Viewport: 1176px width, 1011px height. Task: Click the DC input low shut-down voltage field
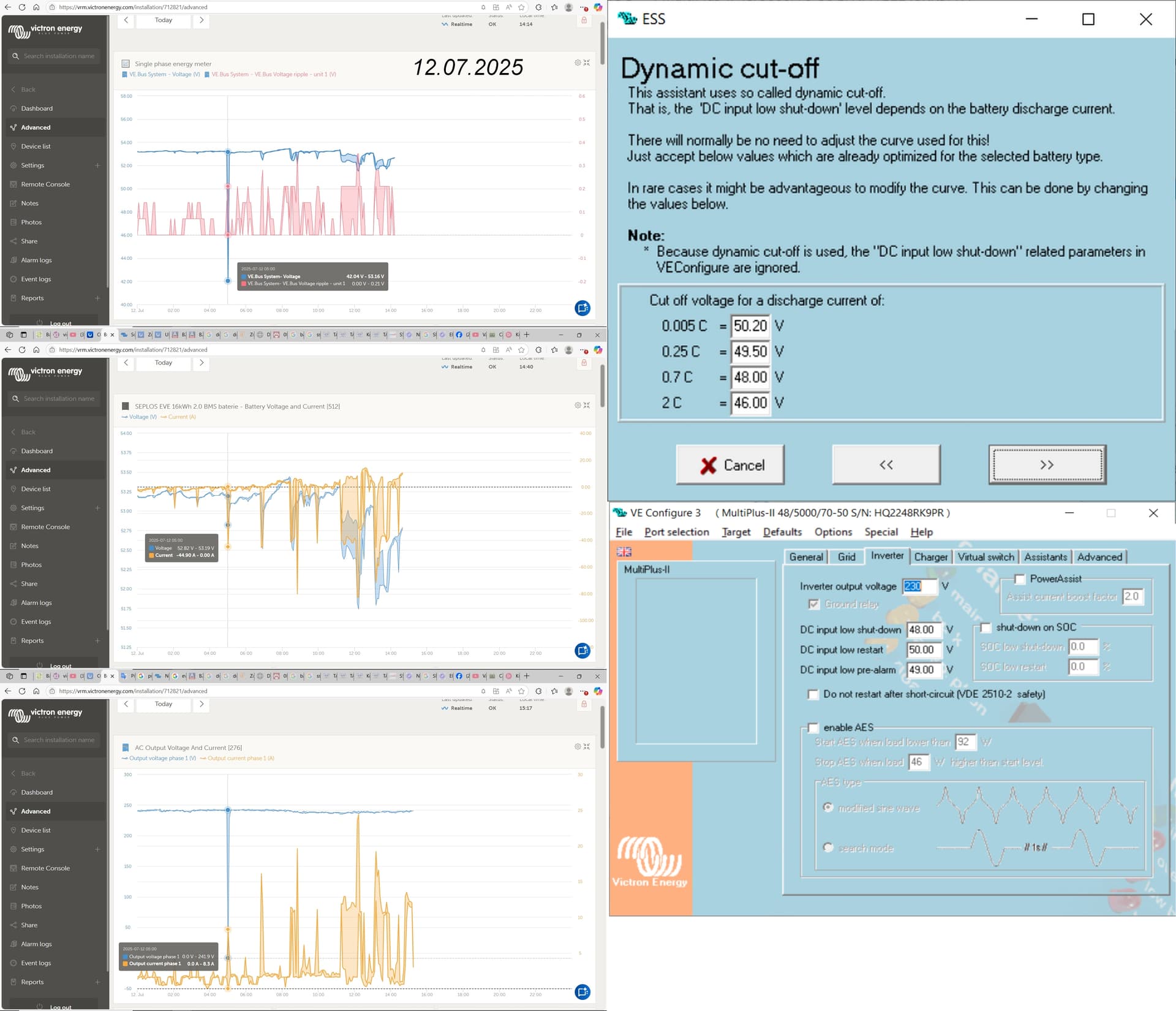pyautogui.click(x=924, y=630)
